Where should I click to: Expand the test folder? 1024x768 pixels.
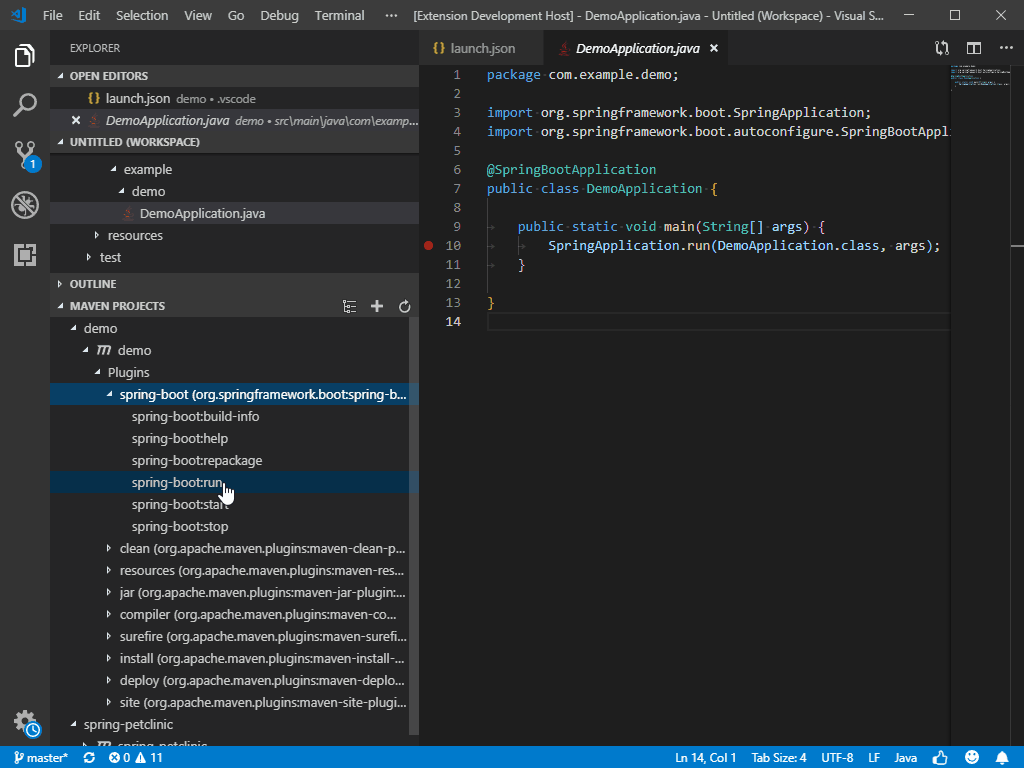point(89,257)
